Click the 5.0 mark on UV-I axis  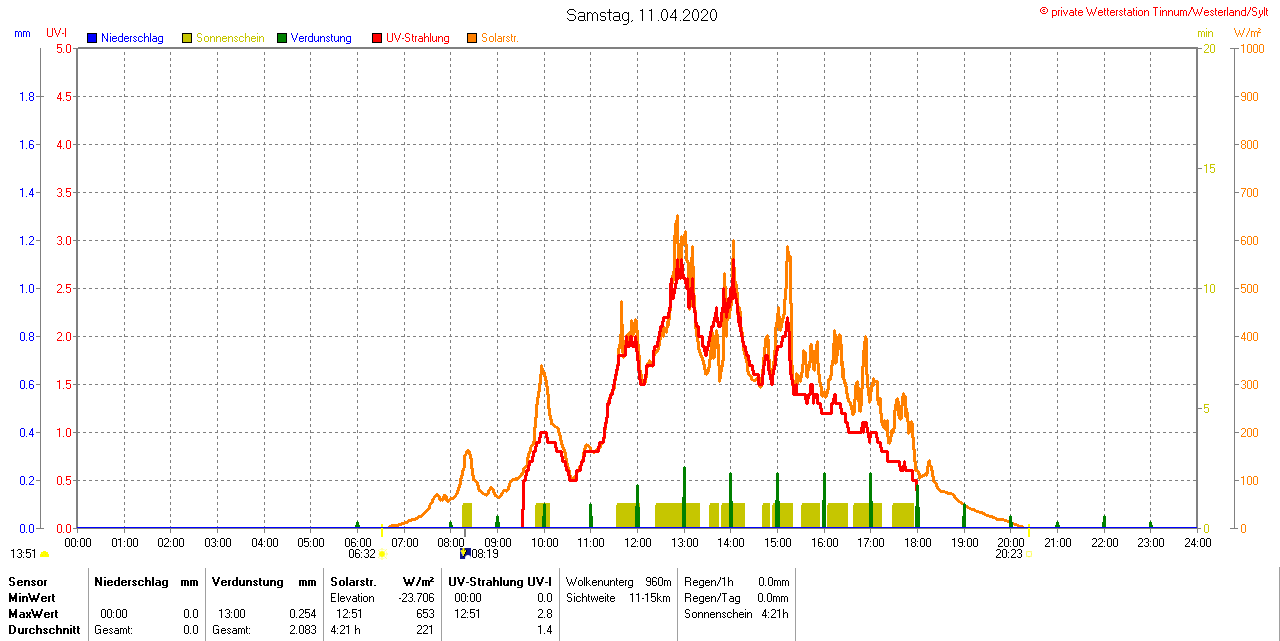pos(64,49)
